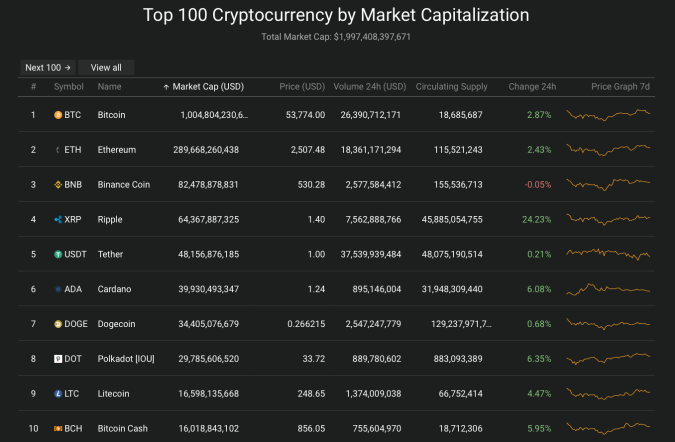Click the Polkadot DOT icon
This screenshot has width=675, height=442.
pos(58,359)
